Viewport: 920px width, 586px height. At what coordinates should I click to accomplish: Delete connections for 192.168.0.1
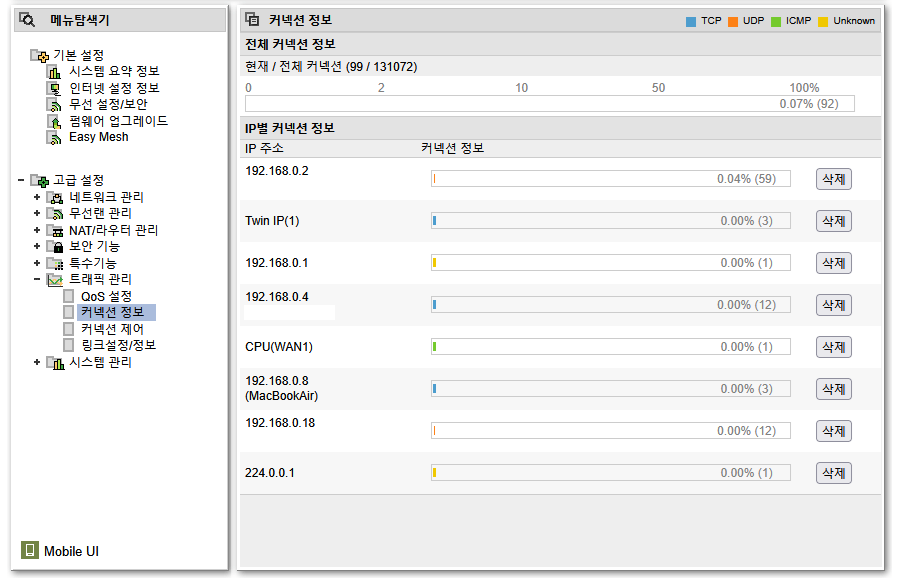coord(834,263)
